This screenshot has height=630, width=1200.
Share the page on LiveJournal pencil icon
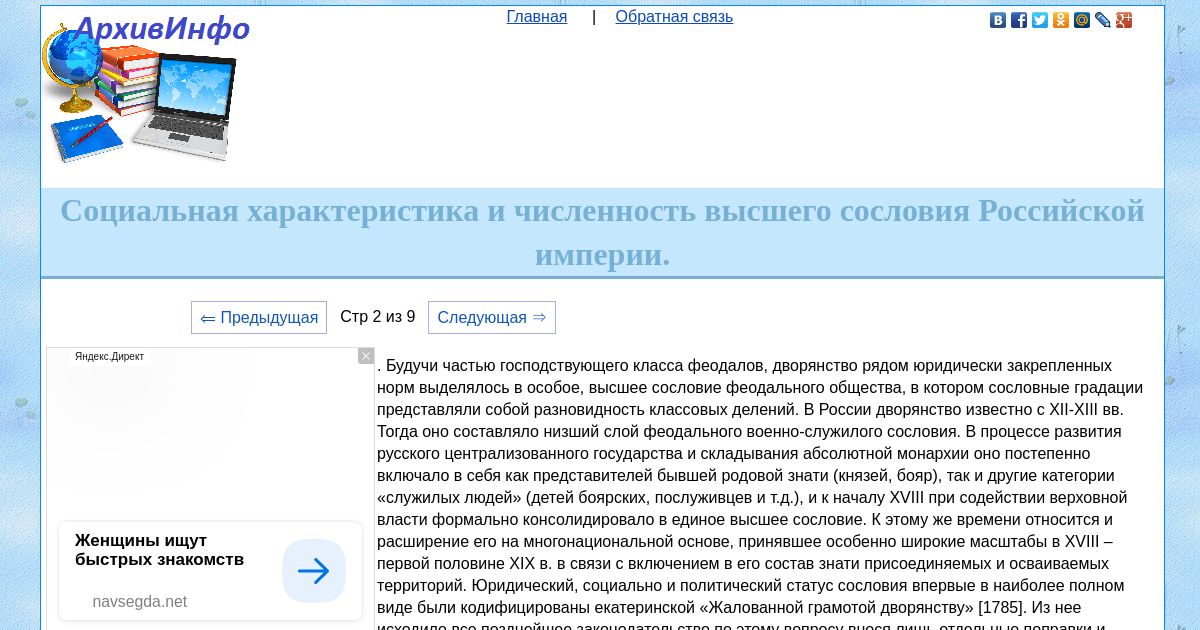coord(1103,20)
